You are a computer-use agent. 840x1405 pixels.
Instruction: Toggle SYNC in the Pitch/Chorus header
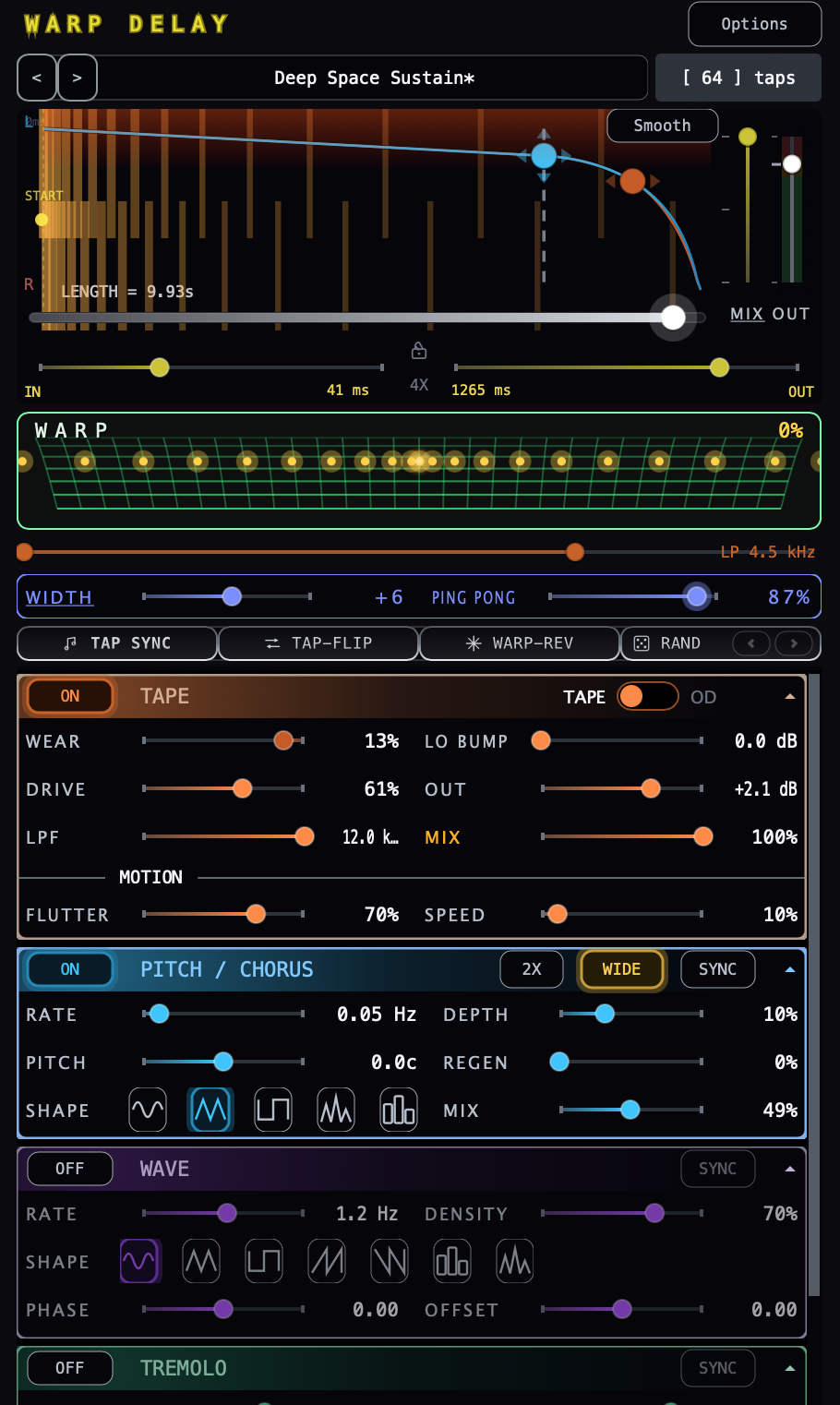click(x=718, y=969)
